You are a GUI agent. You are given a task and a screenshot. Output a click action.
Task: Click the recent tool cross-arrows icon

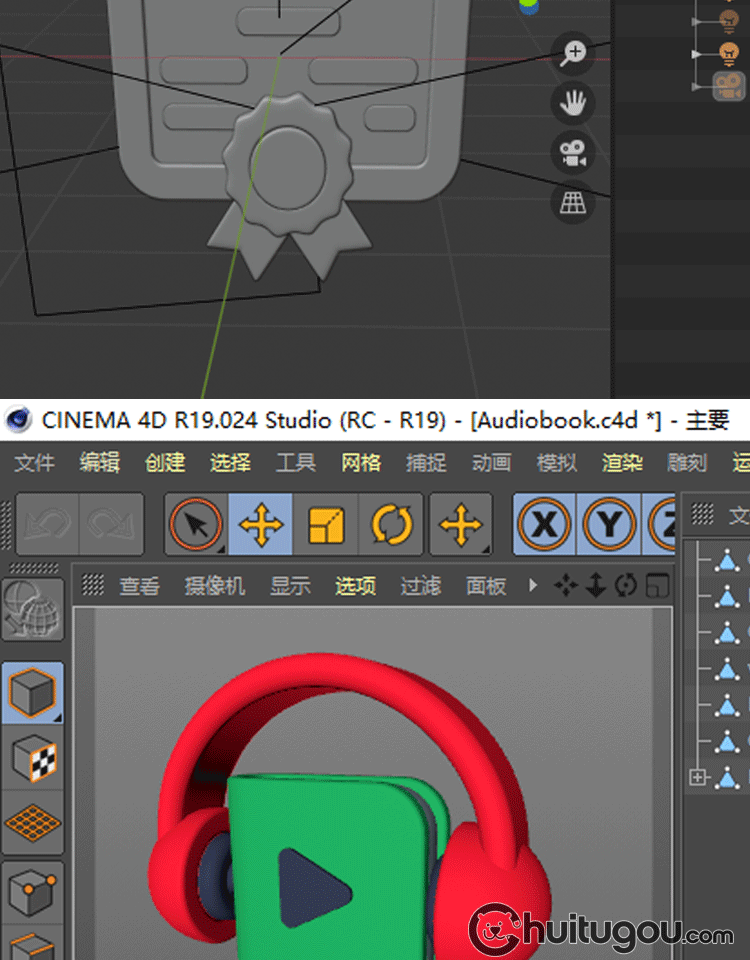pos(461,525)
